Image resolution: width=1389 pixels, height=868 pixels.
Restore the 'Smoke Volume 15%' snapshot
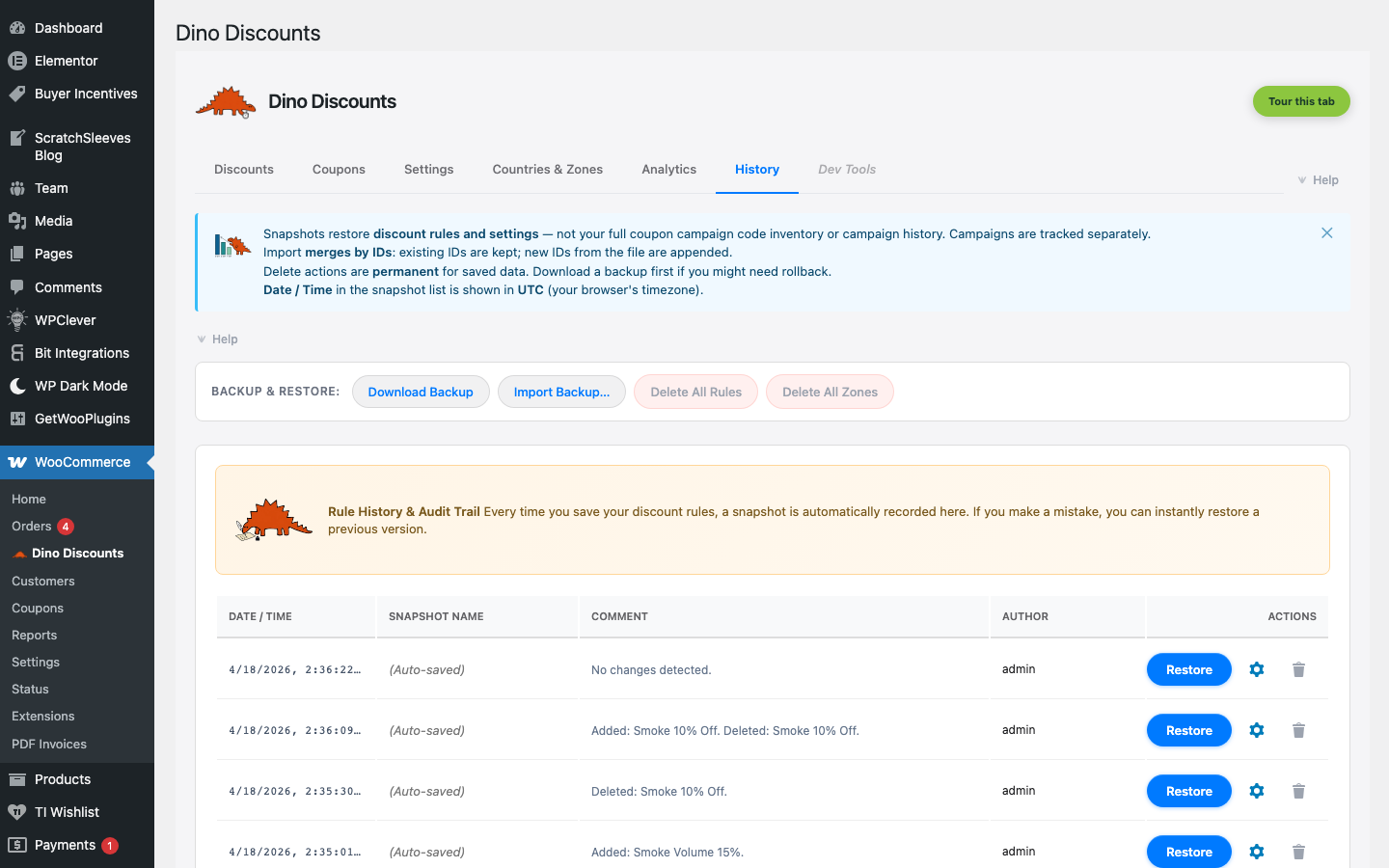pos(1188,852)
